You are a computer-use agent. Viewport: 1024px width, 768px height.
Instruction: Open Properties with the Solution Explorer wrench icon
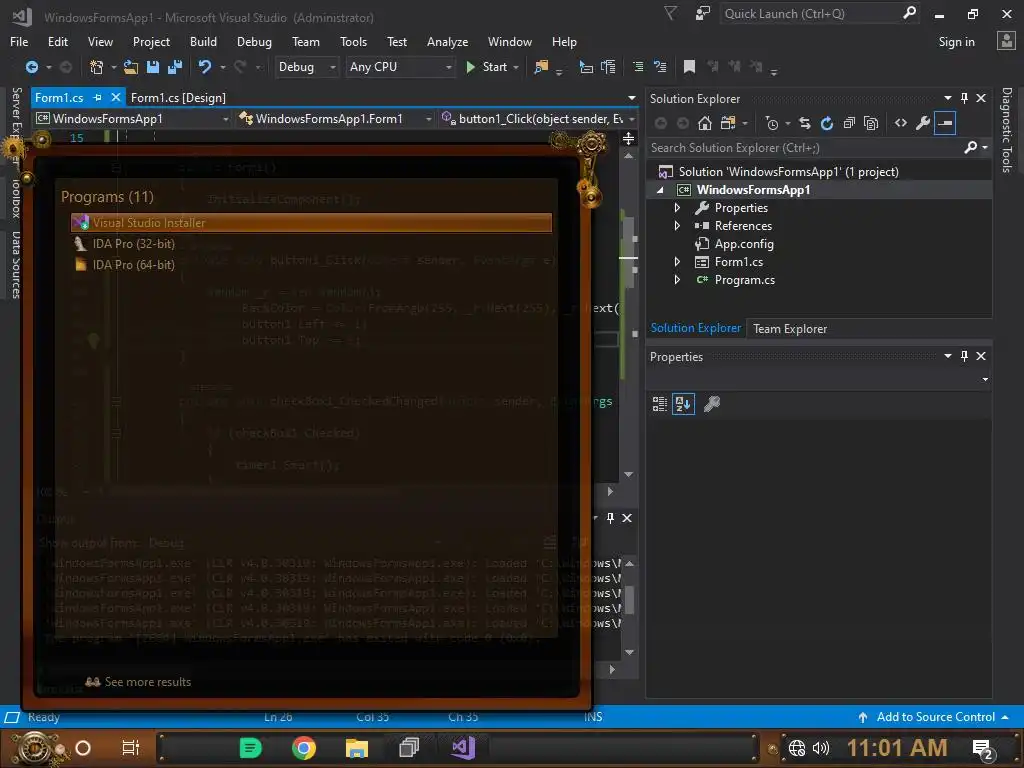(x=923, y=123)
